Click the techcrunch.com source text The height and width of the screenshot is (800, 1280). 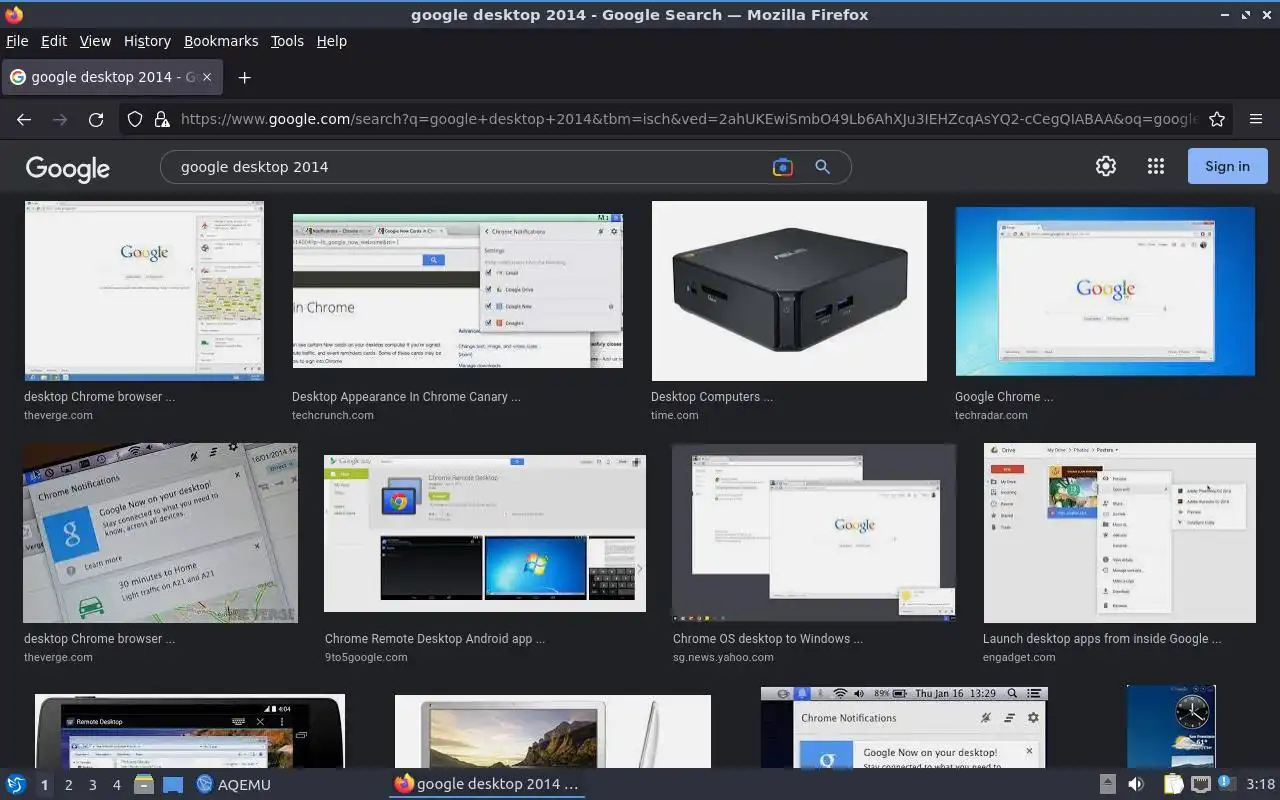[x=333, y=415]
